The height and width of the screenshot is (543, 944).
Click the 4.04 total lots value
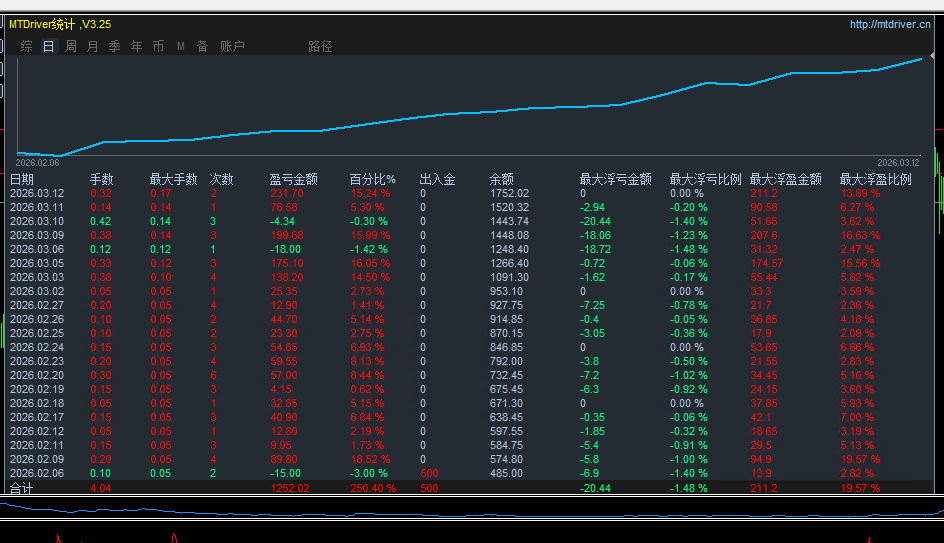click(101, 488)
